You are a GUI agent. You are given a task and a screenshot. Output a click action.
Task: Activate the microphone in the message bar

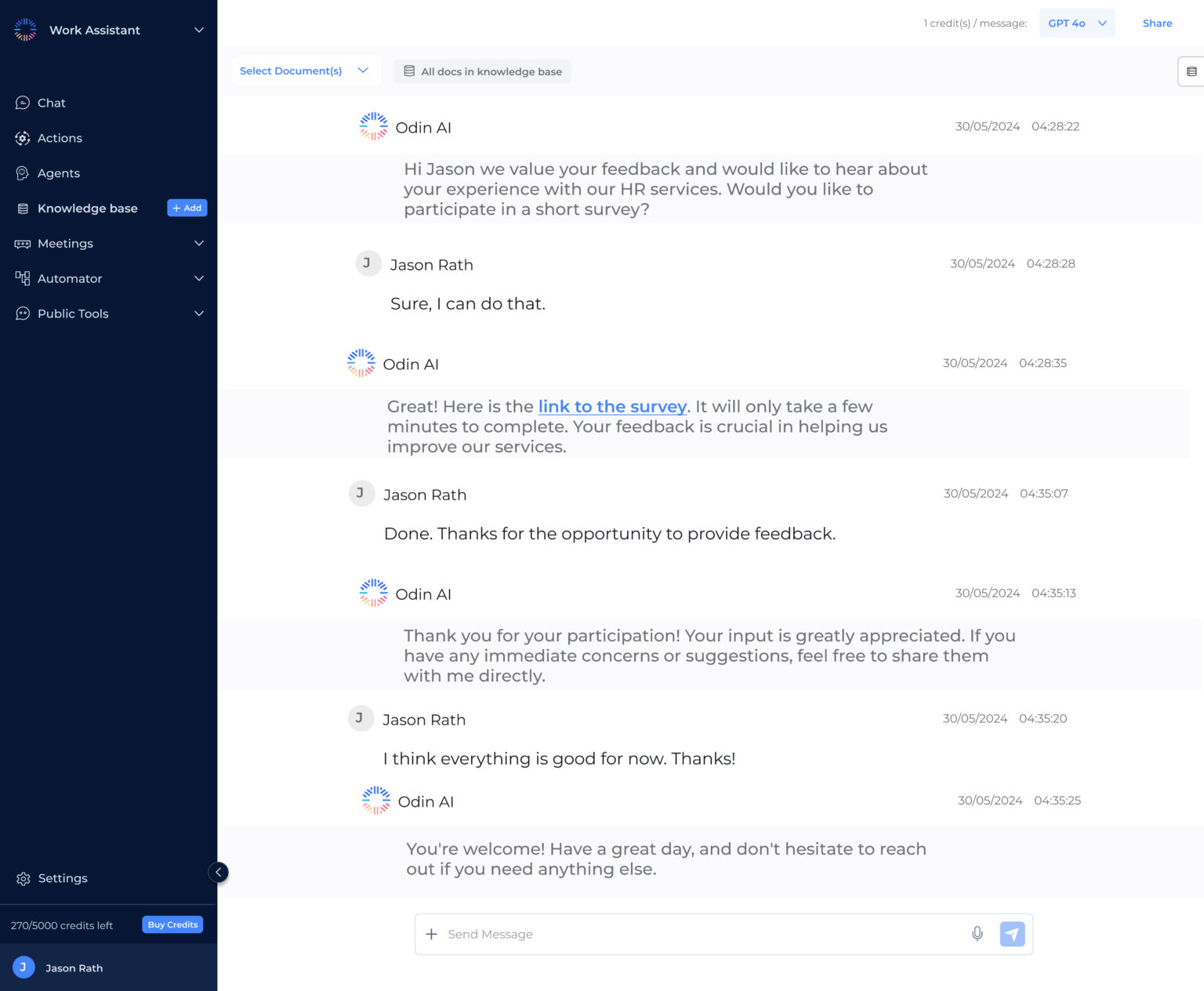tap(977, 934)
